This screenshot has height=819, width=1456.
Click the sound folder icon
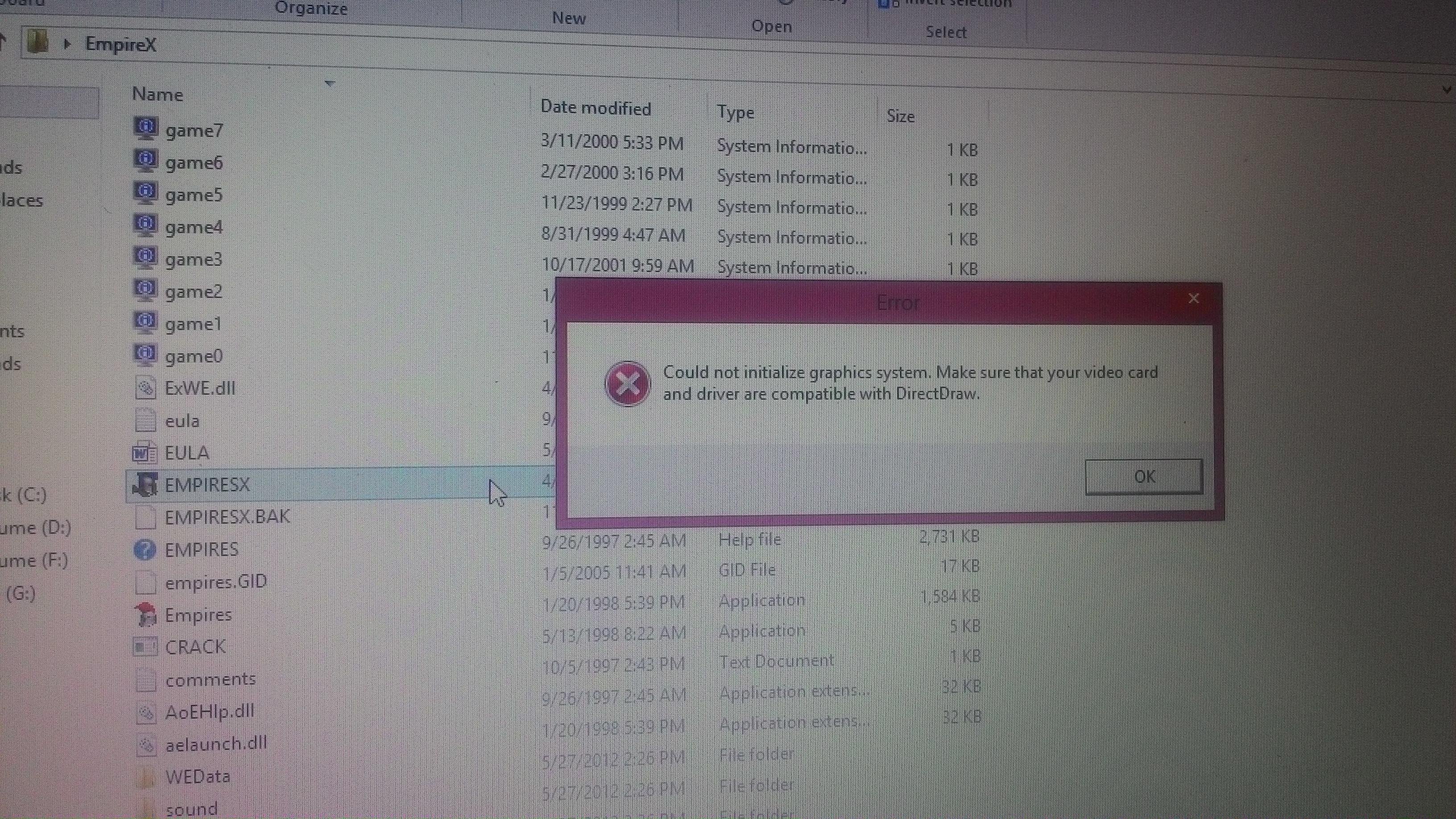pyautogui.click(x=147, y=809)
